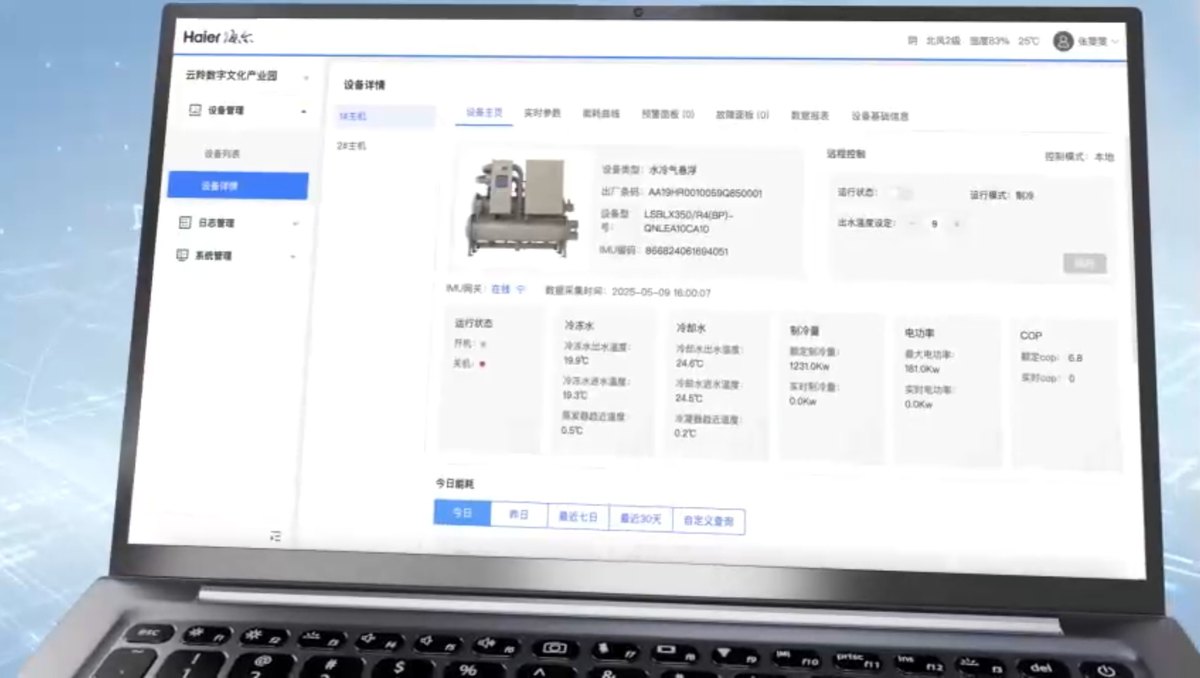The image size is (1200, 678).
Task: Open the account dropdown beside the username
Action: pos(1115,42)
